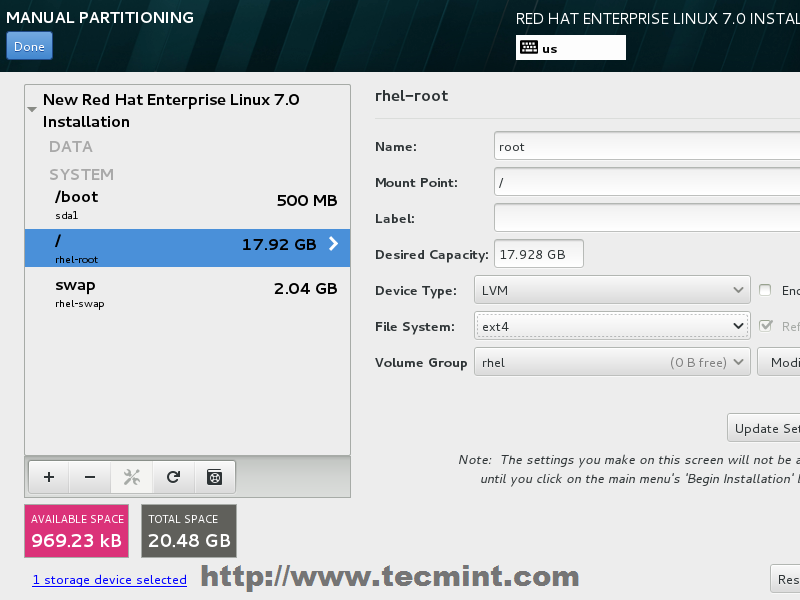This screenshot has width=800, height=600.
Task: Click the keyboard layout icon
Action: click(x=529, y=47)
